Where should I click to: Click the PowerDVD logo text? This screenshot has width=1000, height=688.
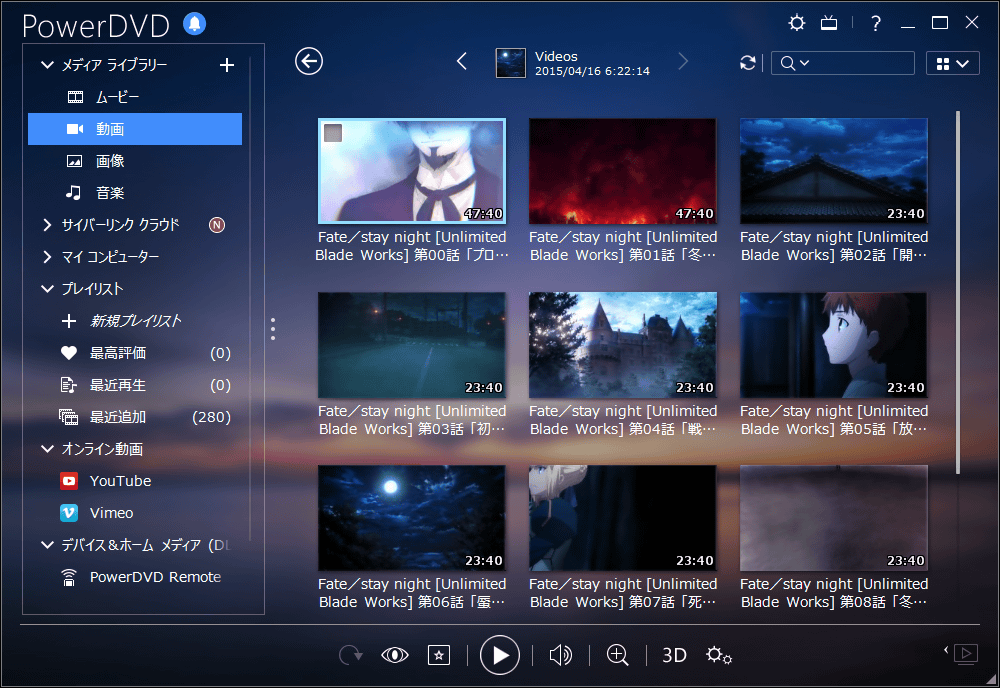click(x=96, y=26)
